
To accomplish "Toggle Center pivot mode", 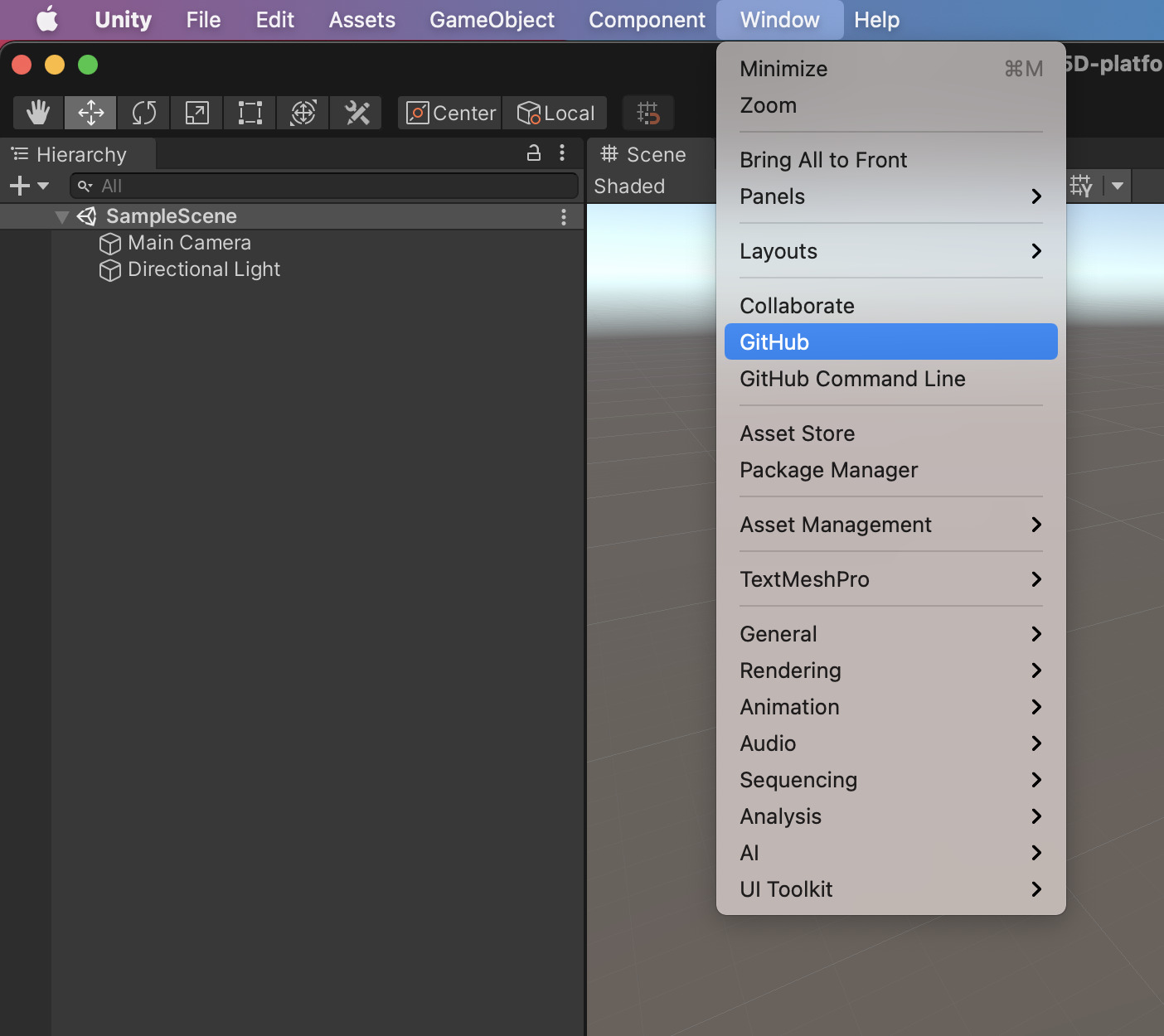I will click(x=451, y=113).
